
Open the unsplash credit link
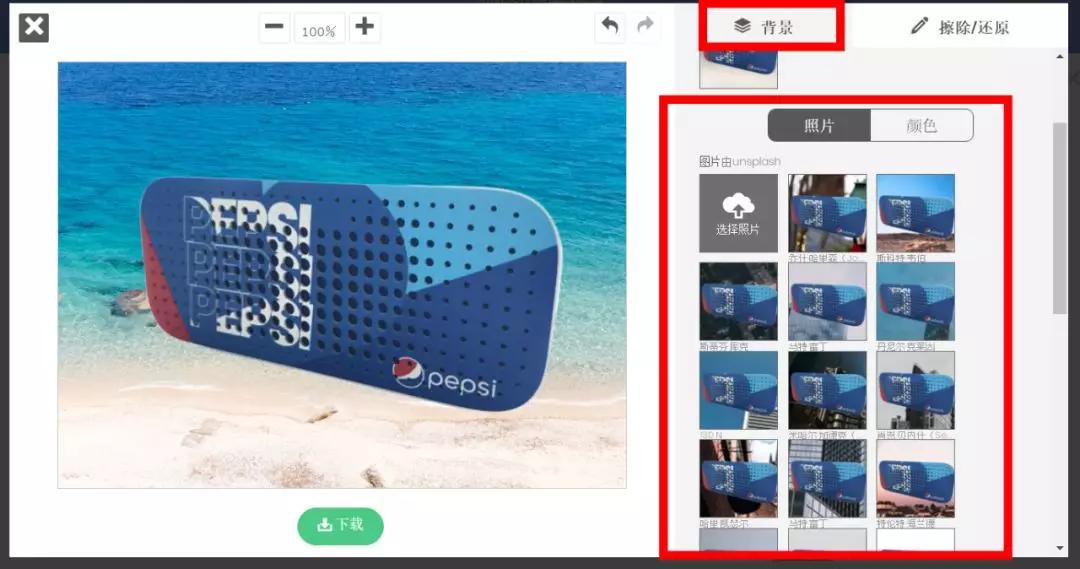pos(756,161)
